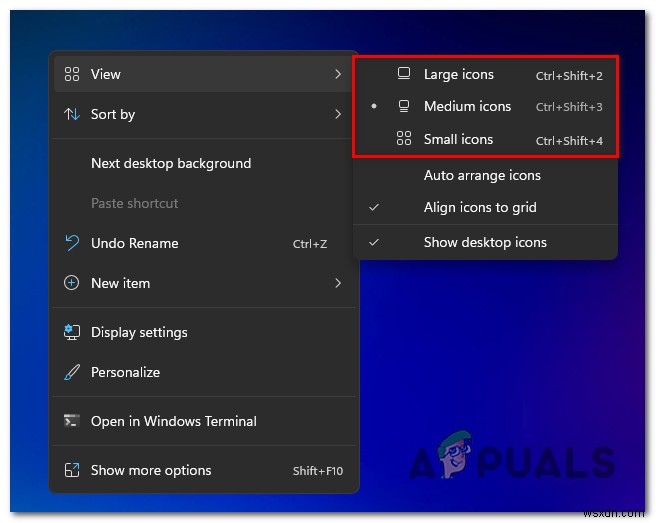Toggle Align icons to grid checkmark
The width and height of the screenshot is (656, 523).
click(374, 207)
